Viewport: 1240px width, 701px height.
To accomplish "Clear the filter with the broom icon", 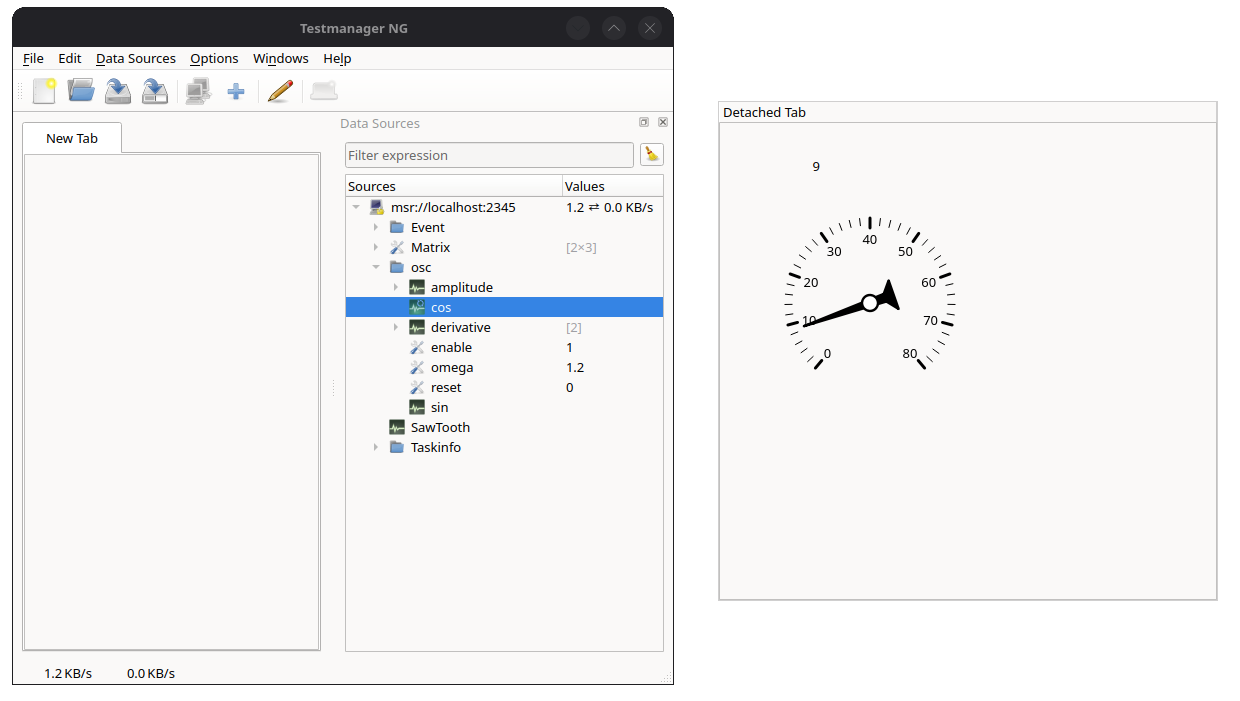I will pyautogui.click(x=652, y=154).
